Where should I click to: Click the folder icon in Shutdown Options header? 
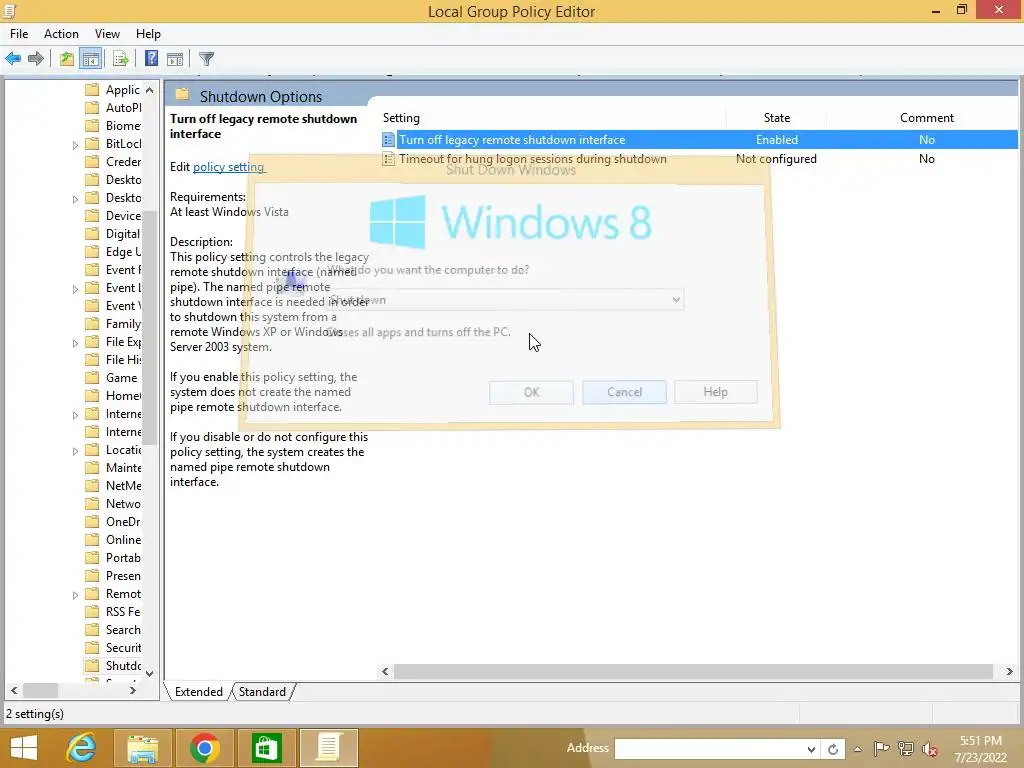[182, 95]
